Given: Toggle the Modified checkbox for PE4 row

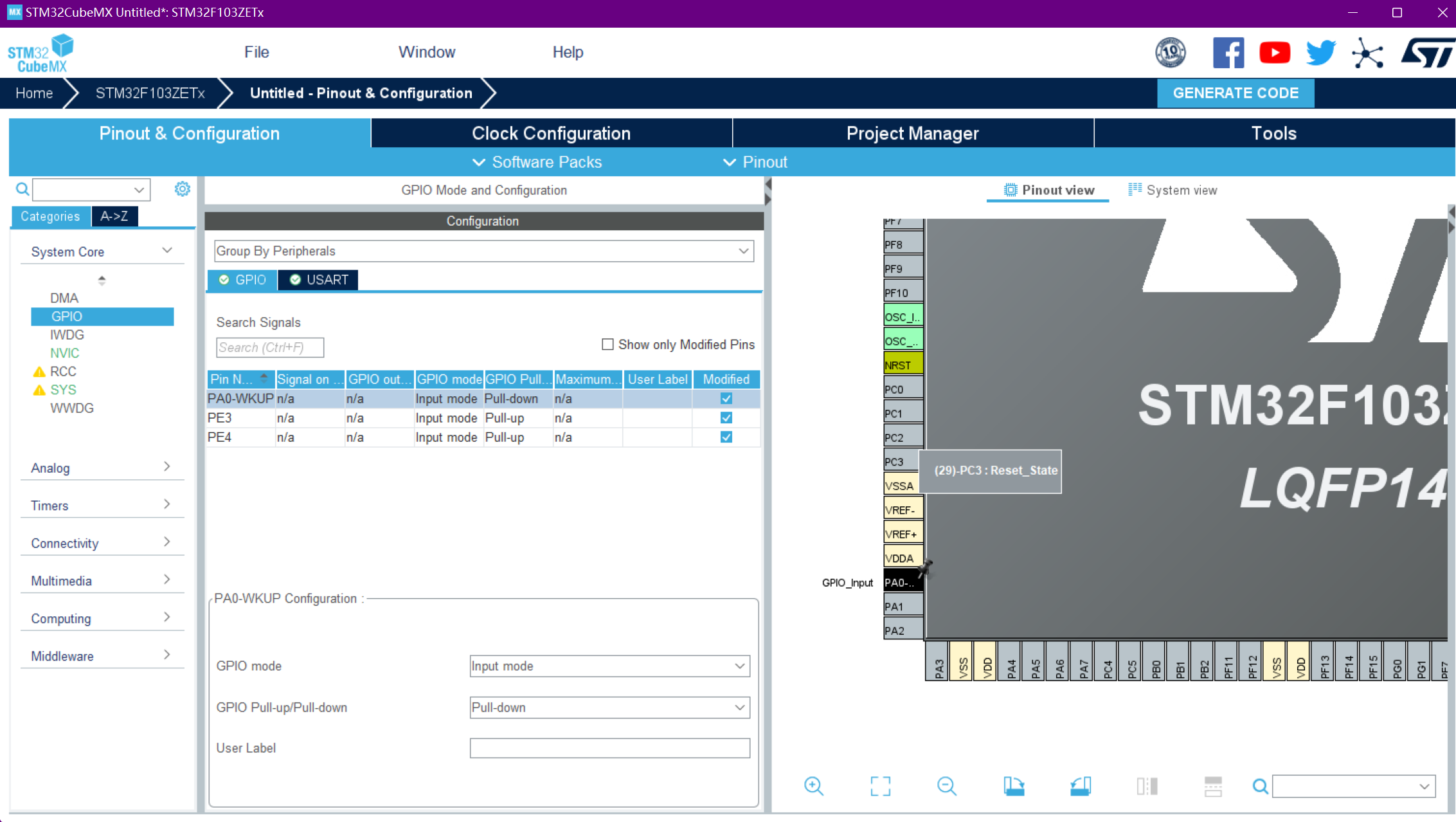Looking at the screenshot, I should pyautogui.click(x=726, y=437).
